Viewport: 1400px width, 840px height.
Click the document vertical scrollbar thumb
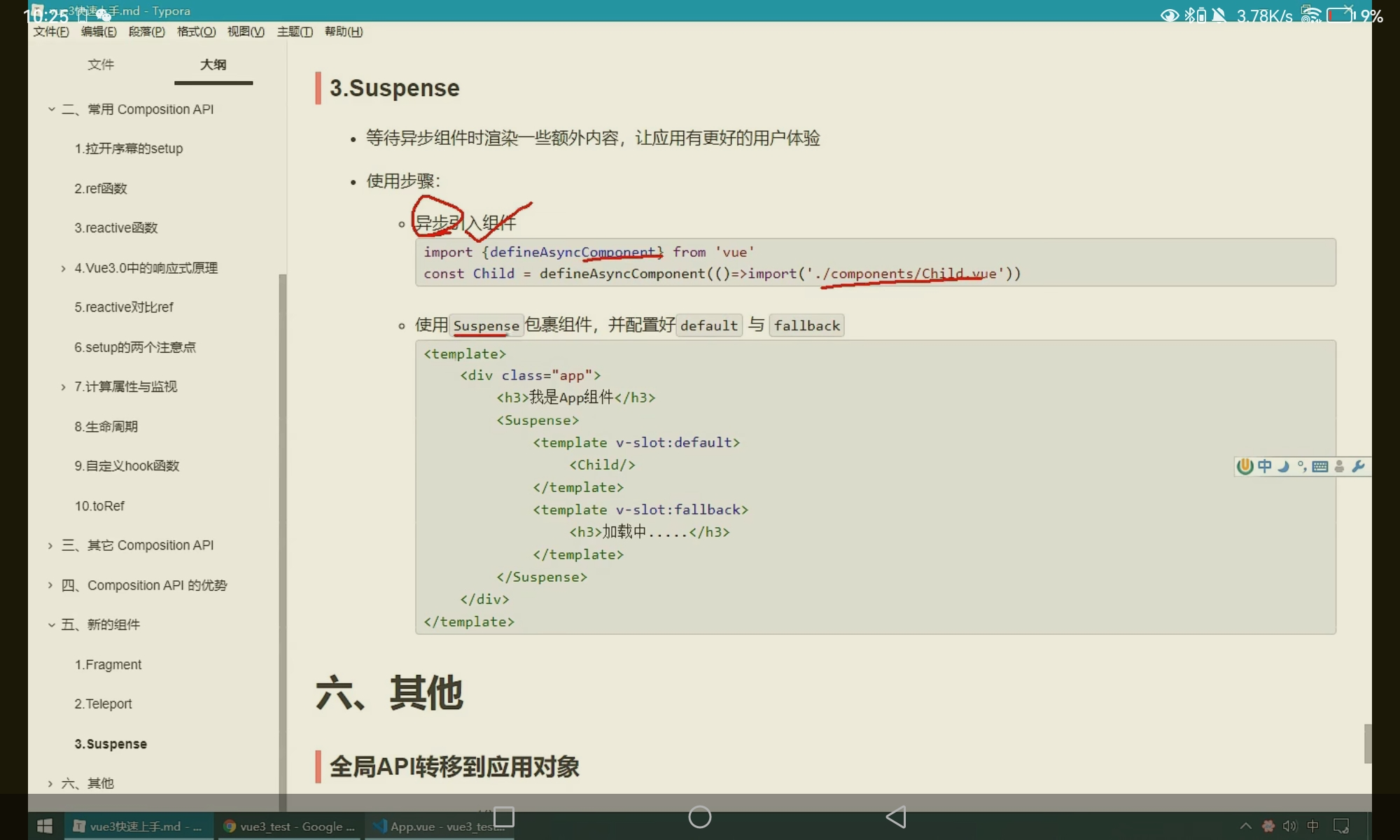tap(1367, 743)
